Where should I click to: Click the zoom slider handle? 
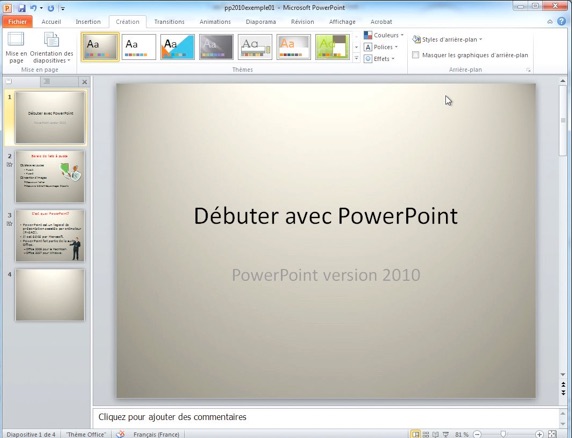(x=503, y=434)
